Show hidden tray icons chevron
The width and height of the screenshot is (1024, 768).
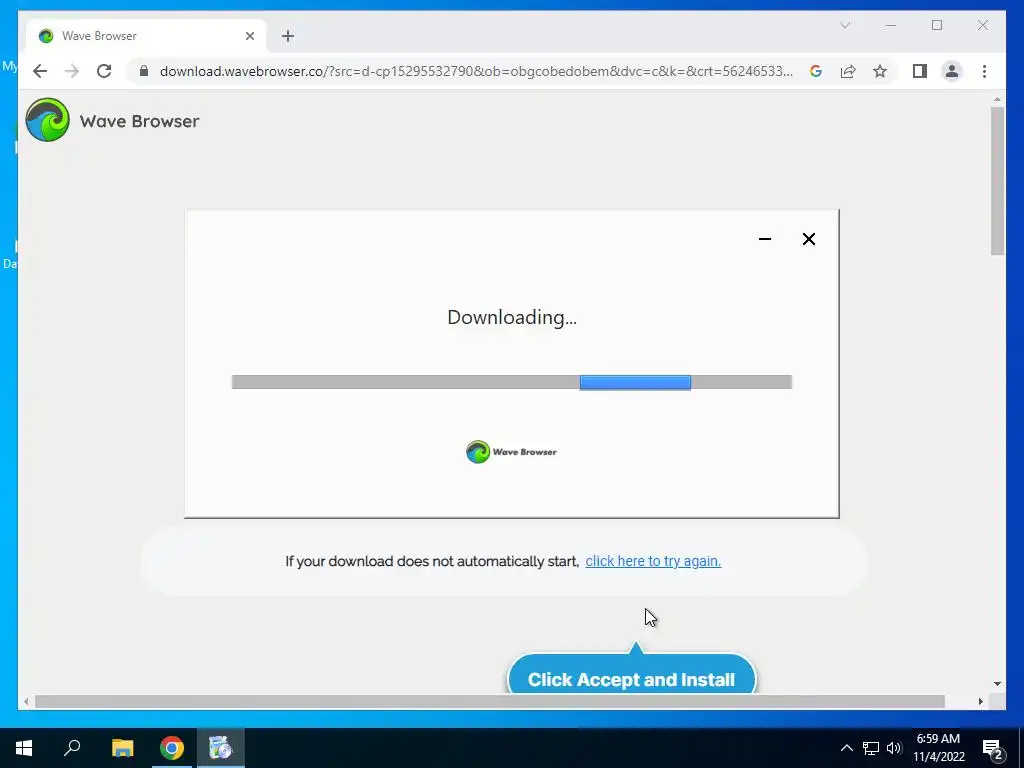tap(846, 748)
